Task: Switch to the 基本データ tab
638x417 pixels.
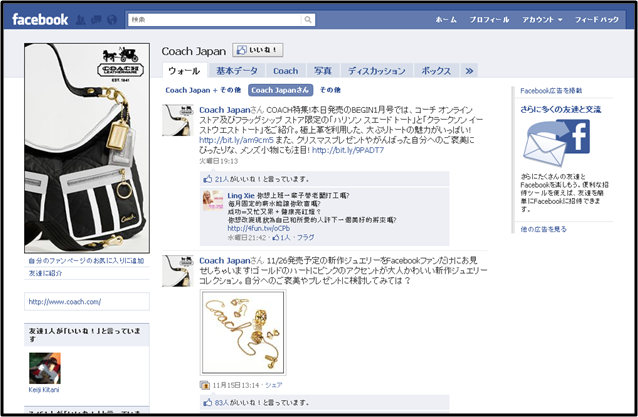Action: click(x=237, y=71)
